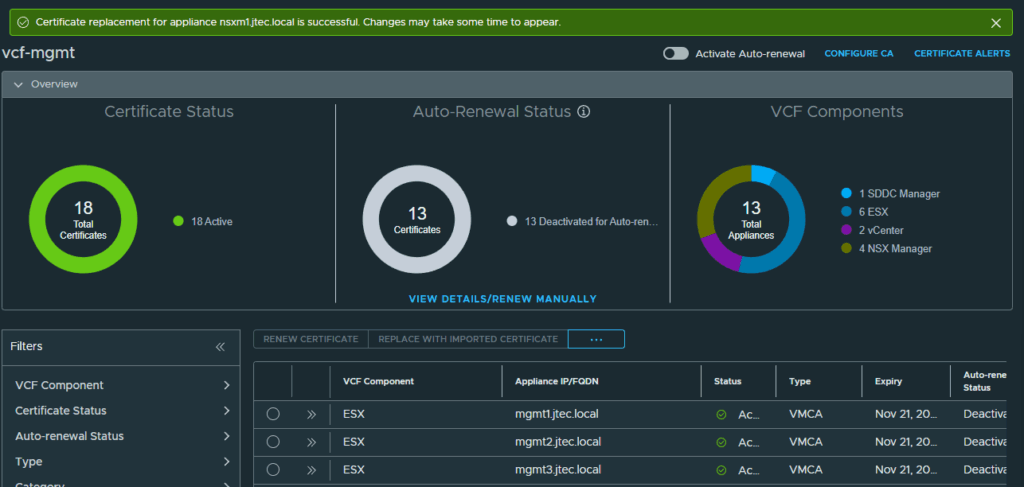Dismiss the certificate replacement success banner
1024x487 pixels.
(x=996, y=23)
